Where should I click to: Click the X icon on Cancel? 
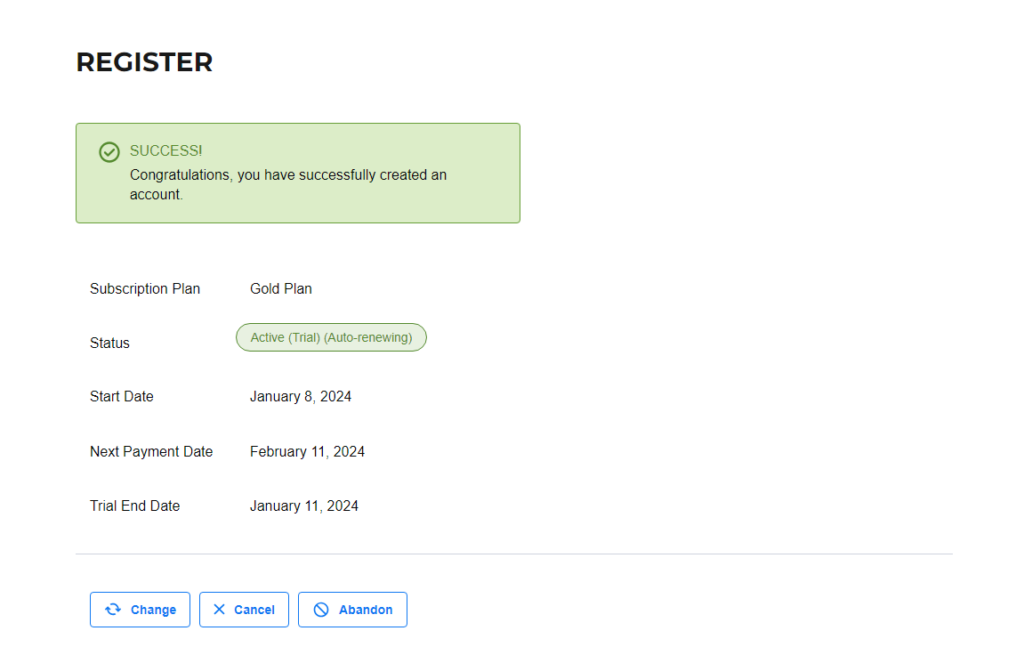tap(219, 609)
